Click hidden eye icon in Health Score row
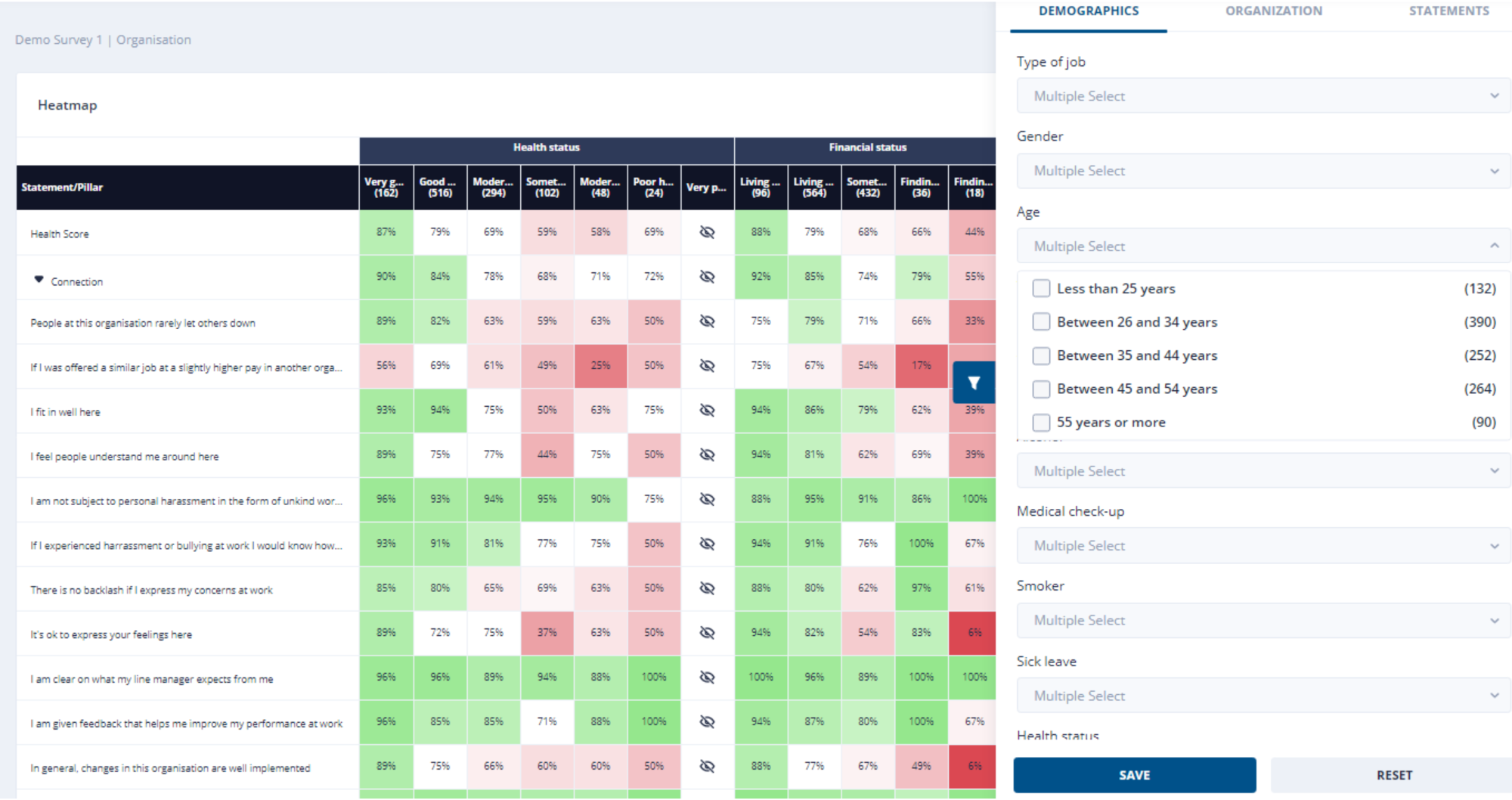The image size is (1512, 800). (x=707, y=232)
